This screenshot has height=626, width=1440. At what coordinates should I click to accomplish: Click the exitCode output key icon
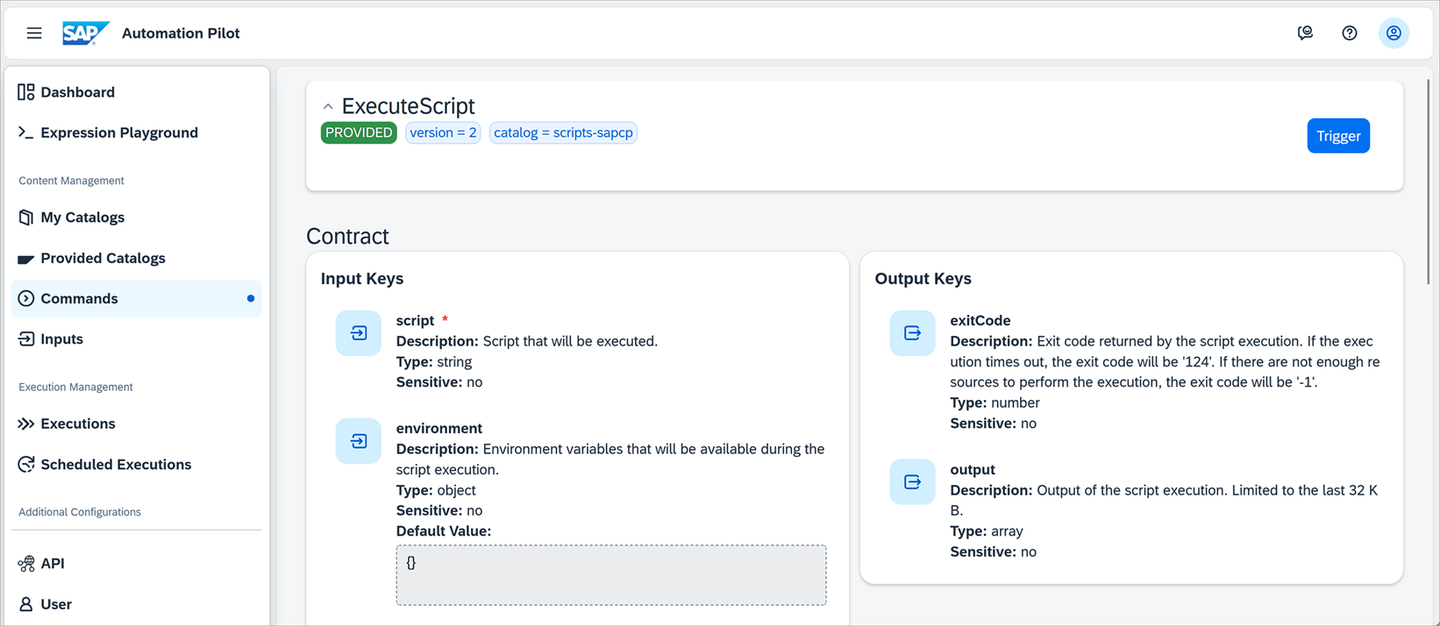click(x=912, y=333)
